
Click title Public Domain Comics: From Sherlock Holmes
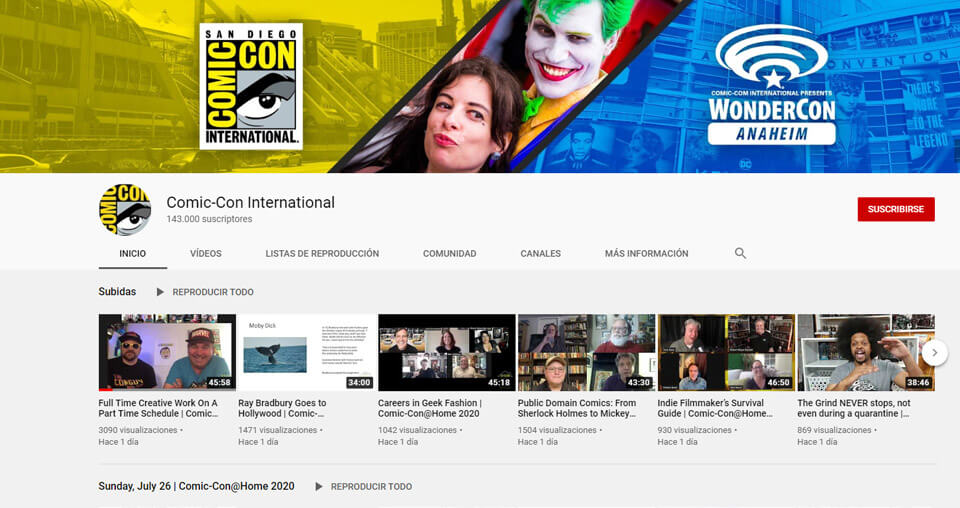(x=577, y=408)
